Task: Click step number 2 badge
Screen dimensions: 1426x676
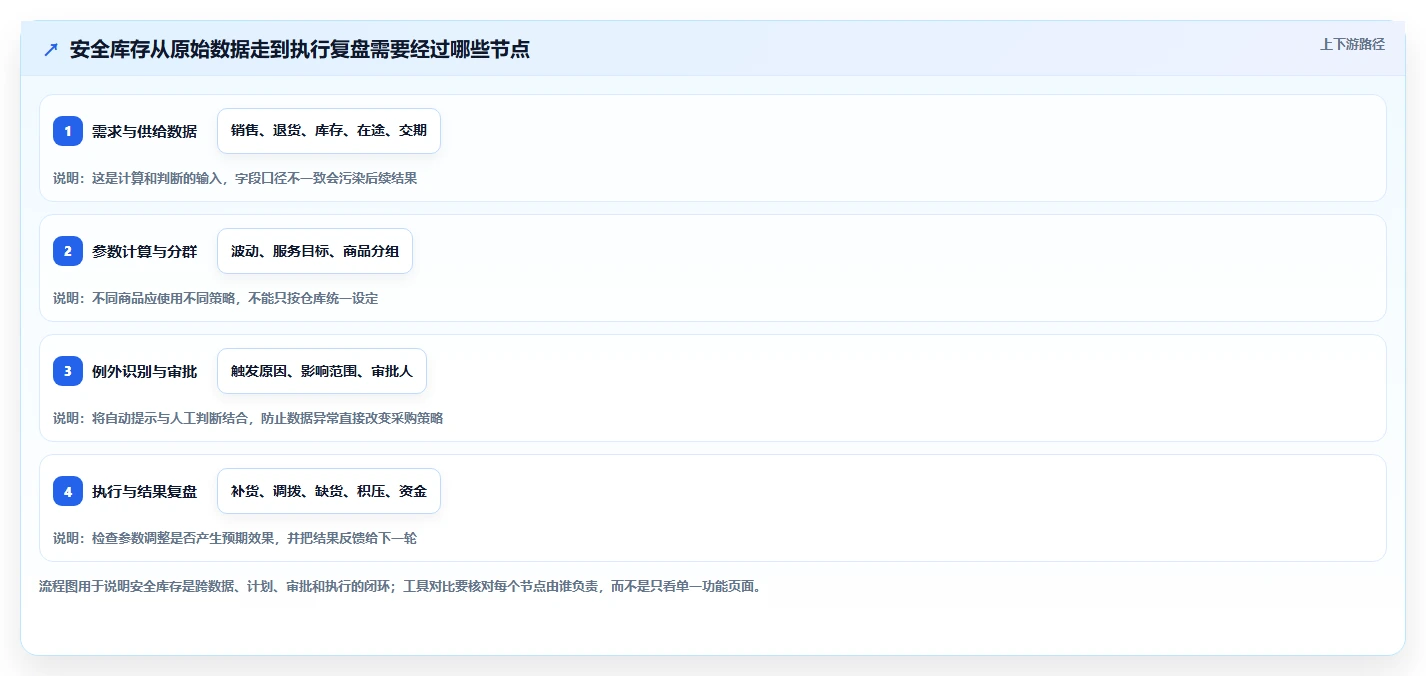Action: (68, 251)
